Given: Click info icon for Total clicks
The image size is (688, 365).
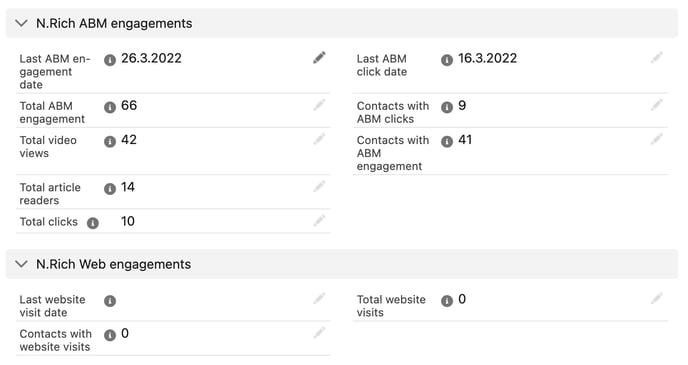Looking at the screenshot, I should click(93, 223).
